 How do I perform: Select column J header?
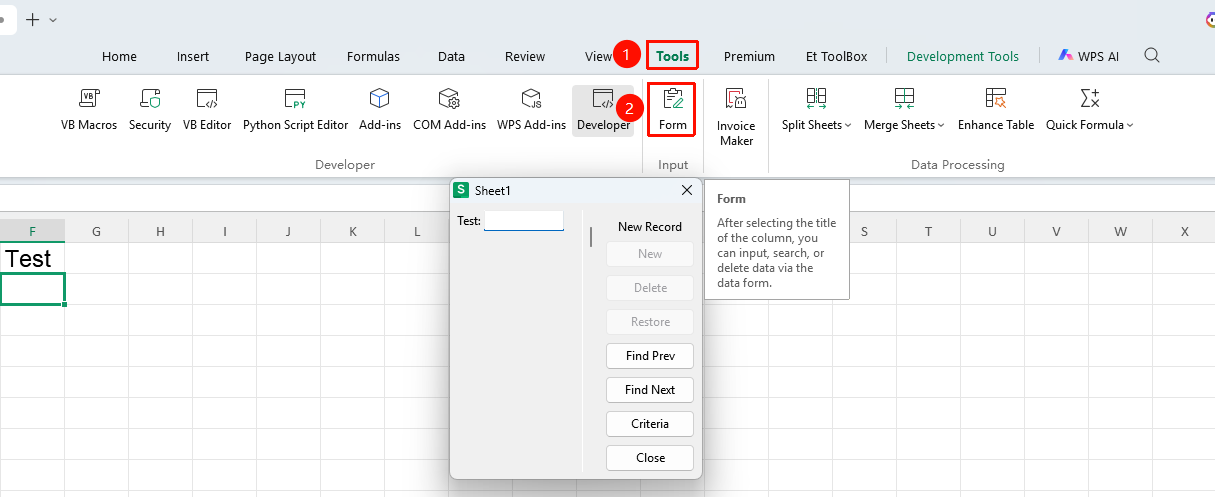288,231
